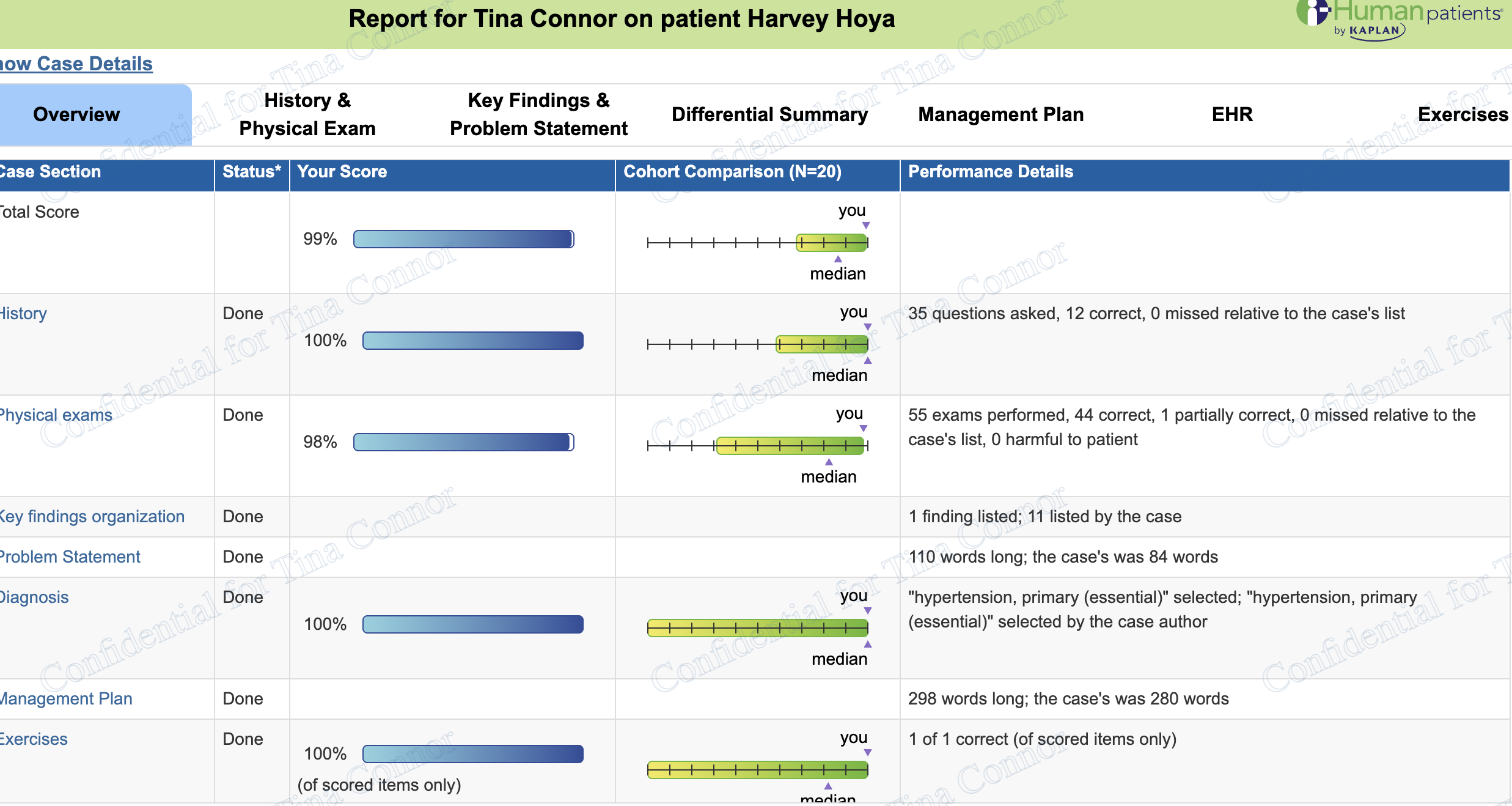Viewport: 1512px width, 806px height.
Task: Open the Differential Summary tab
Action: [x=769, y=114]
